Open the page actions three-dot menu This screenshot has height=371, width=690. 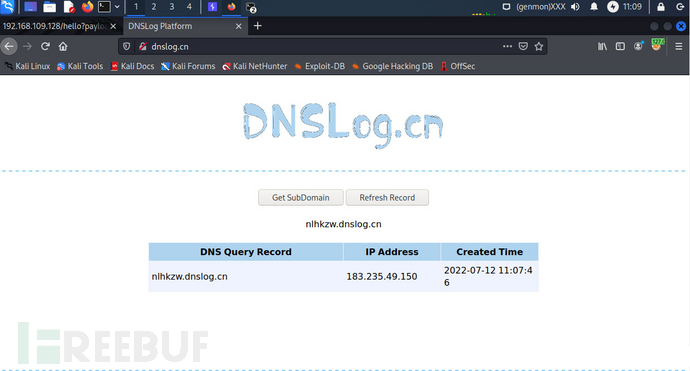click(x=507, y=46)
